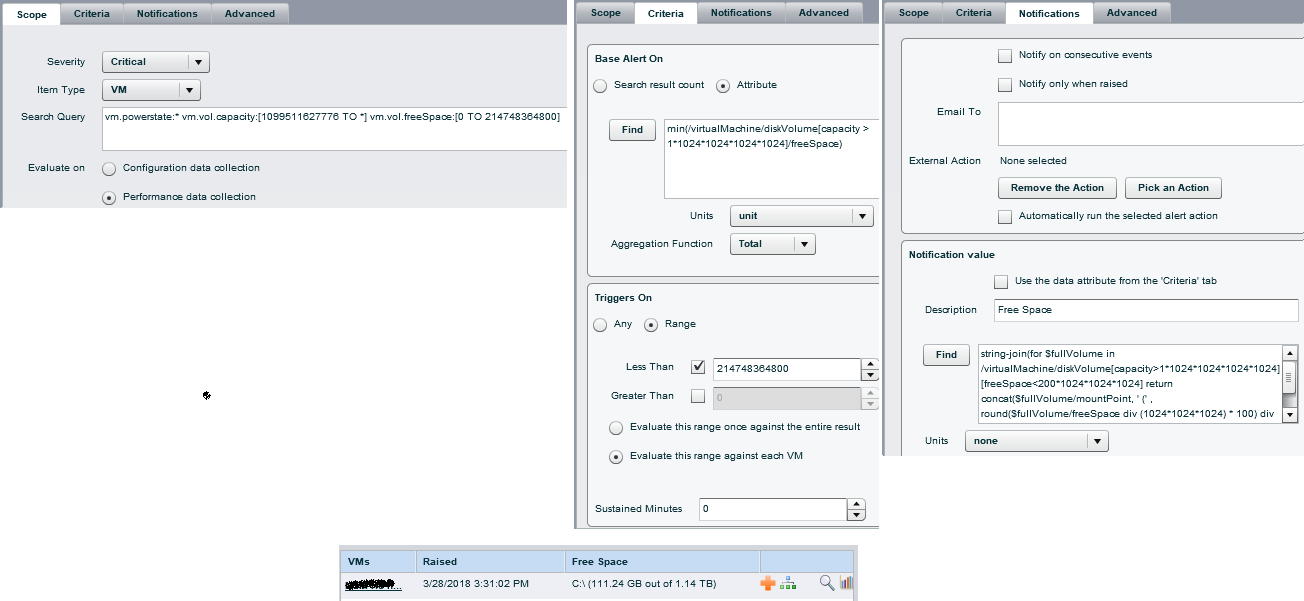Open Advanced tab in middle panel
The image size is (1304, 601).
(x=824, y=13)
